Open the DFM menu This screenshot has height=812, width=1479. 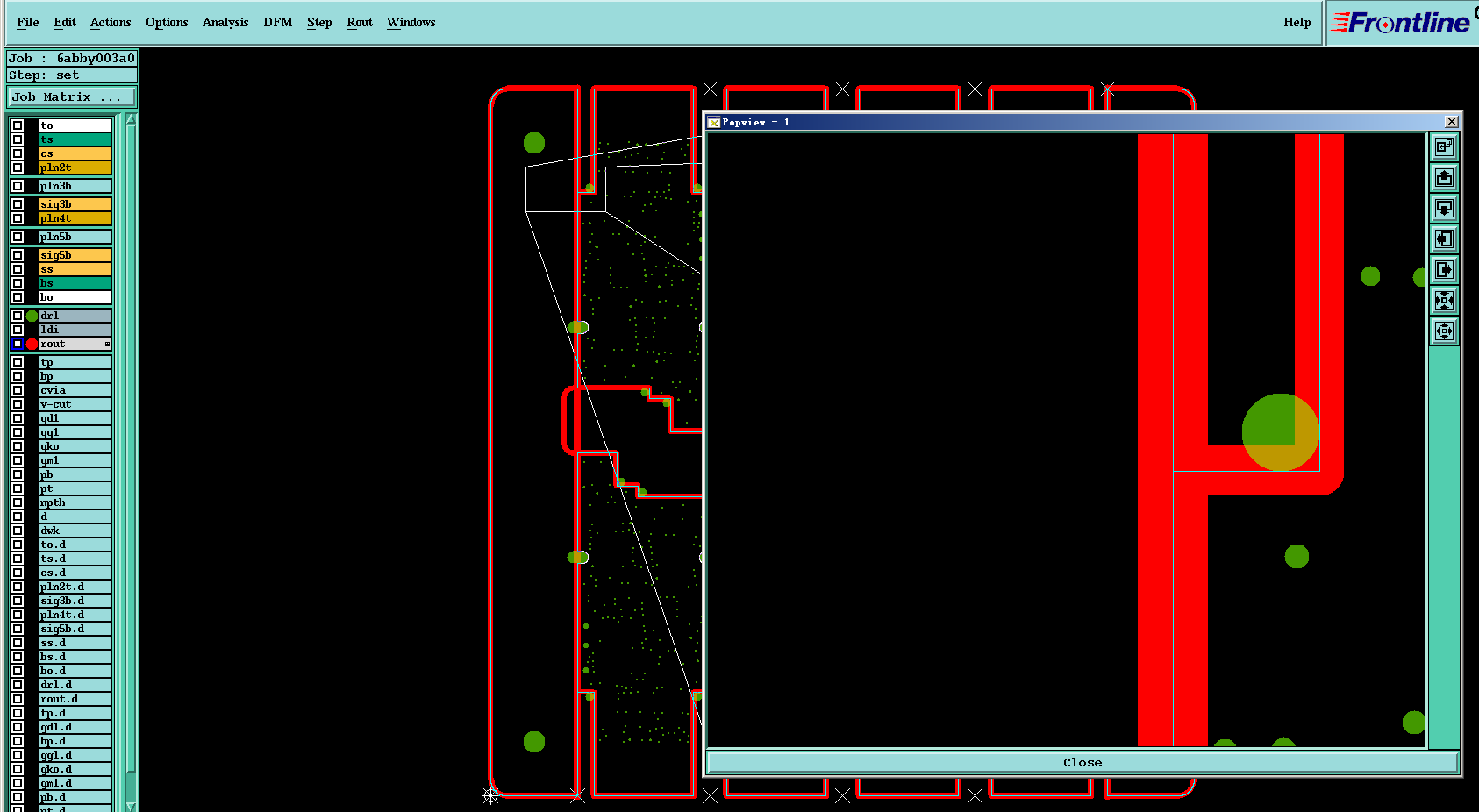point(278,23)
